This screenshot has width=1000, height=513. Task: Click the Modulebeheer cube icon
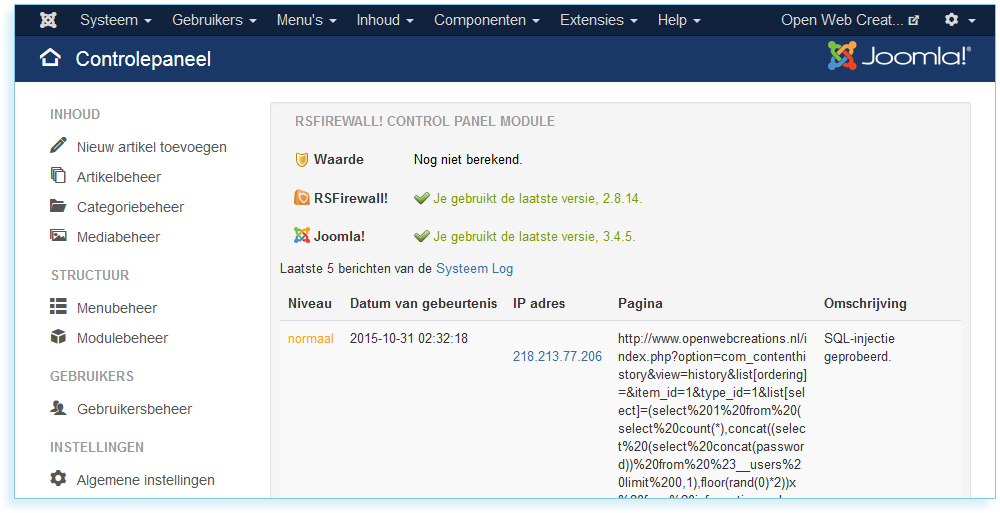pos(58,336)
